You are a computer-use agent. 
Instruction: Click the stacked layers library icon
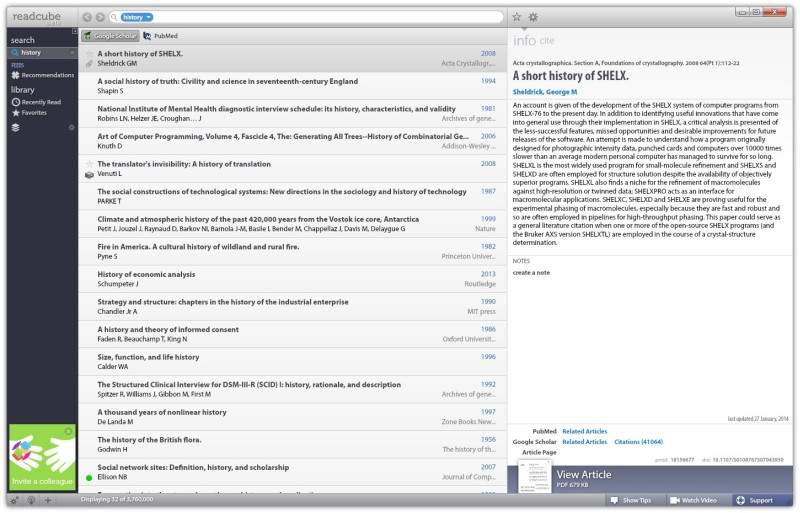point(15,128)
